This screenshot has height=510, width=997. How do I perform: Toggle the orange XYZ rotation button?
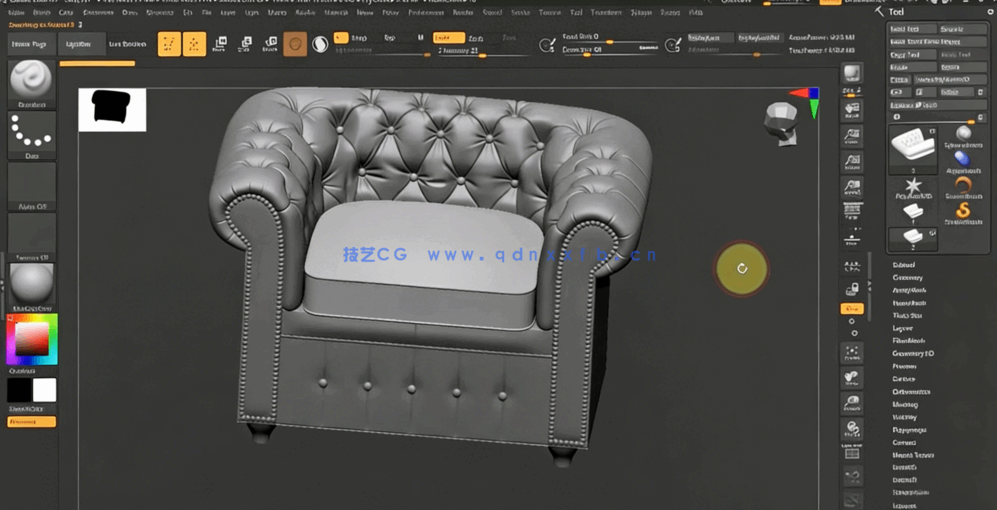pos(852,309)
